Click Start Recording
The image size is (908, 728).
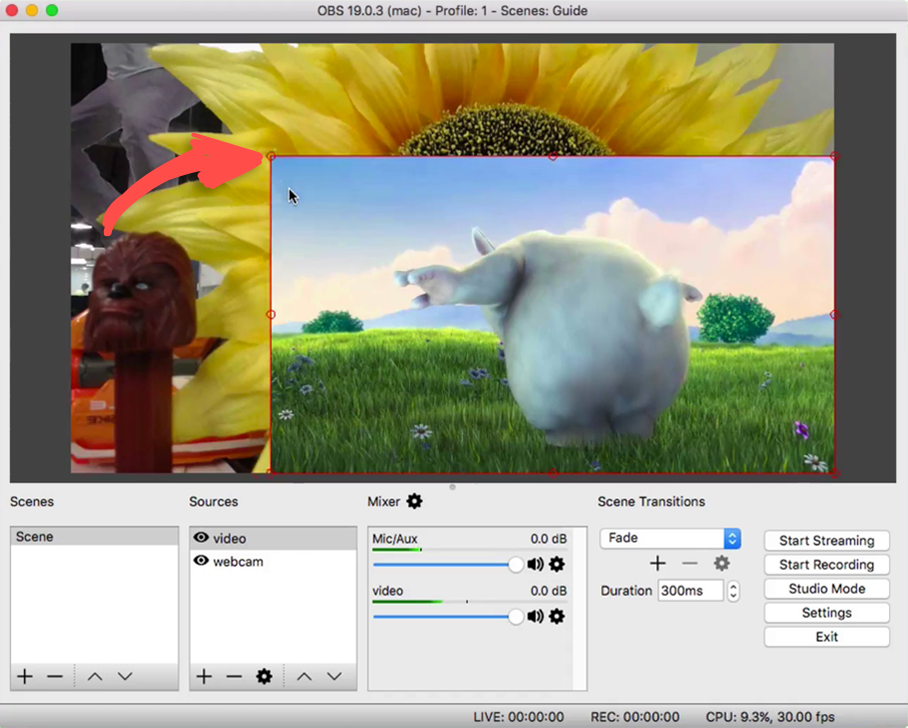coord(826,565)
